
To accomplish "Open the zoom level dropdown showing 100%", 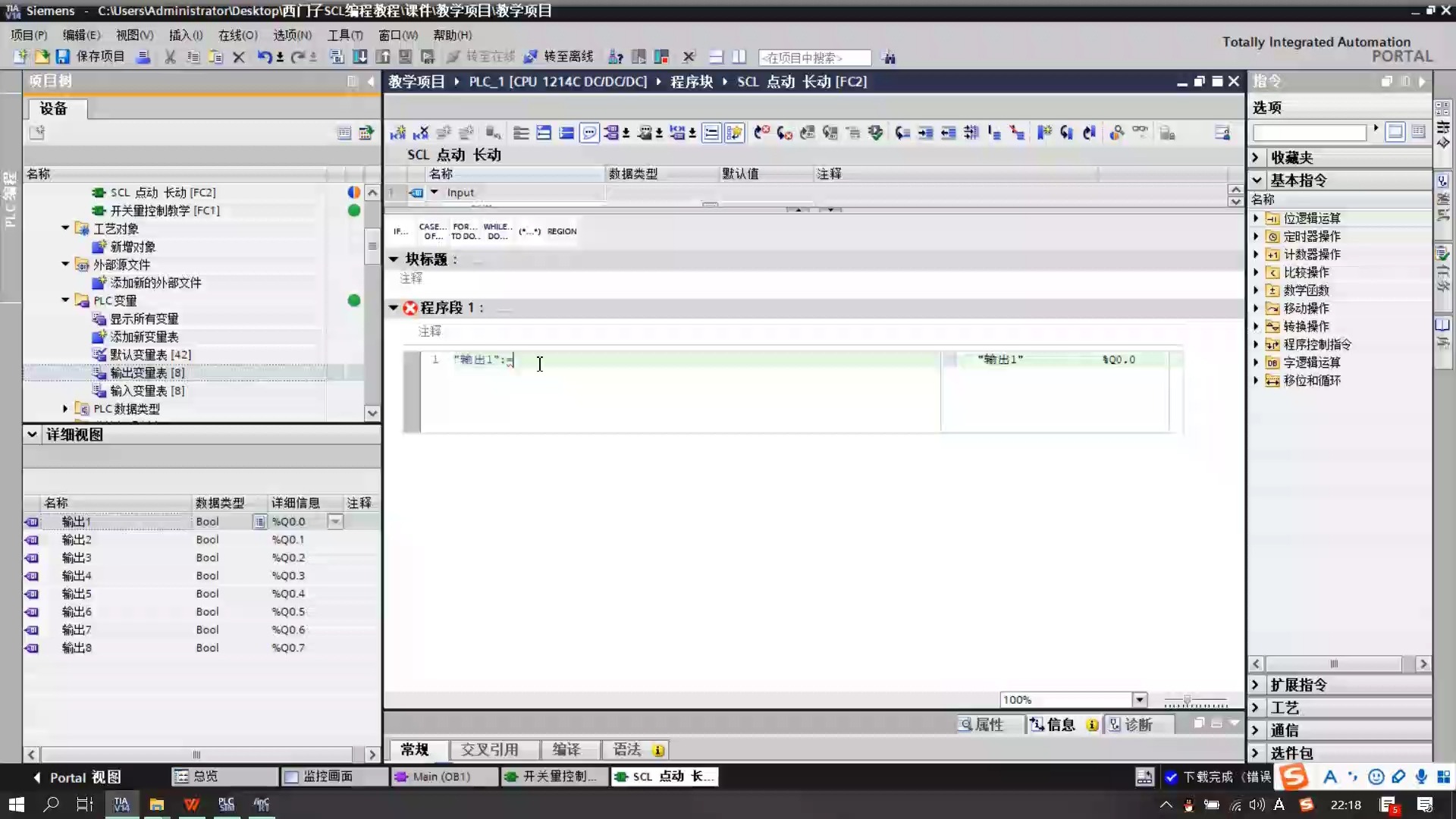I will pyautogui.click(x=1141, y=699).
